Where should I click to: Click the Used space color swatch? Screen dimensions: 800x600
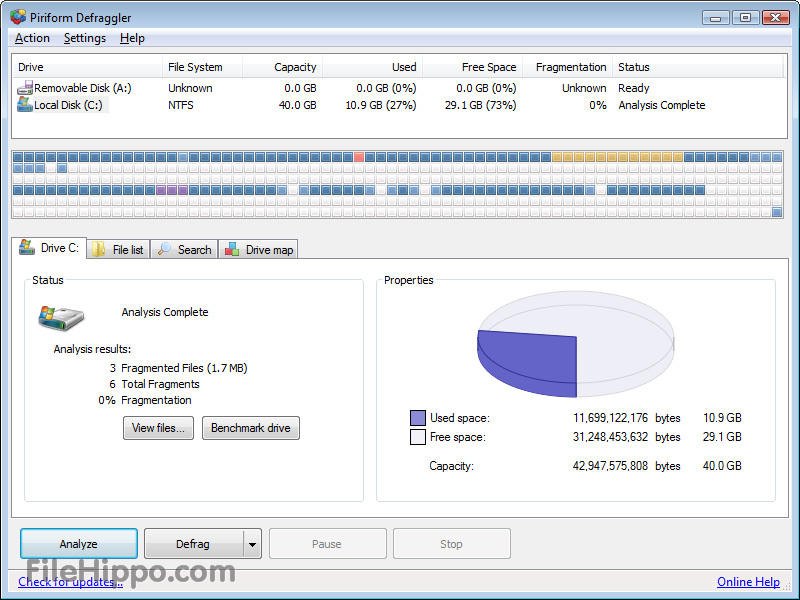coord(418,418)
